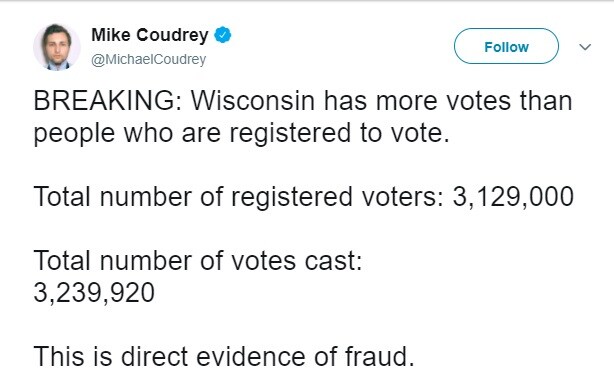Click the blue verified checkmark badge
This screenshot has width=614, height=373.
[x=222, y=35]
